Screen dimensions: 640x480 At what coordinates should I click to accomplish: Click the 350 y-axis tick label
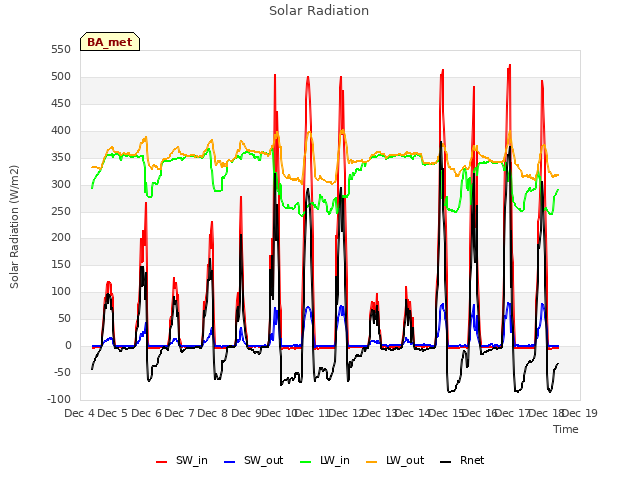click(x=61, y=158)
